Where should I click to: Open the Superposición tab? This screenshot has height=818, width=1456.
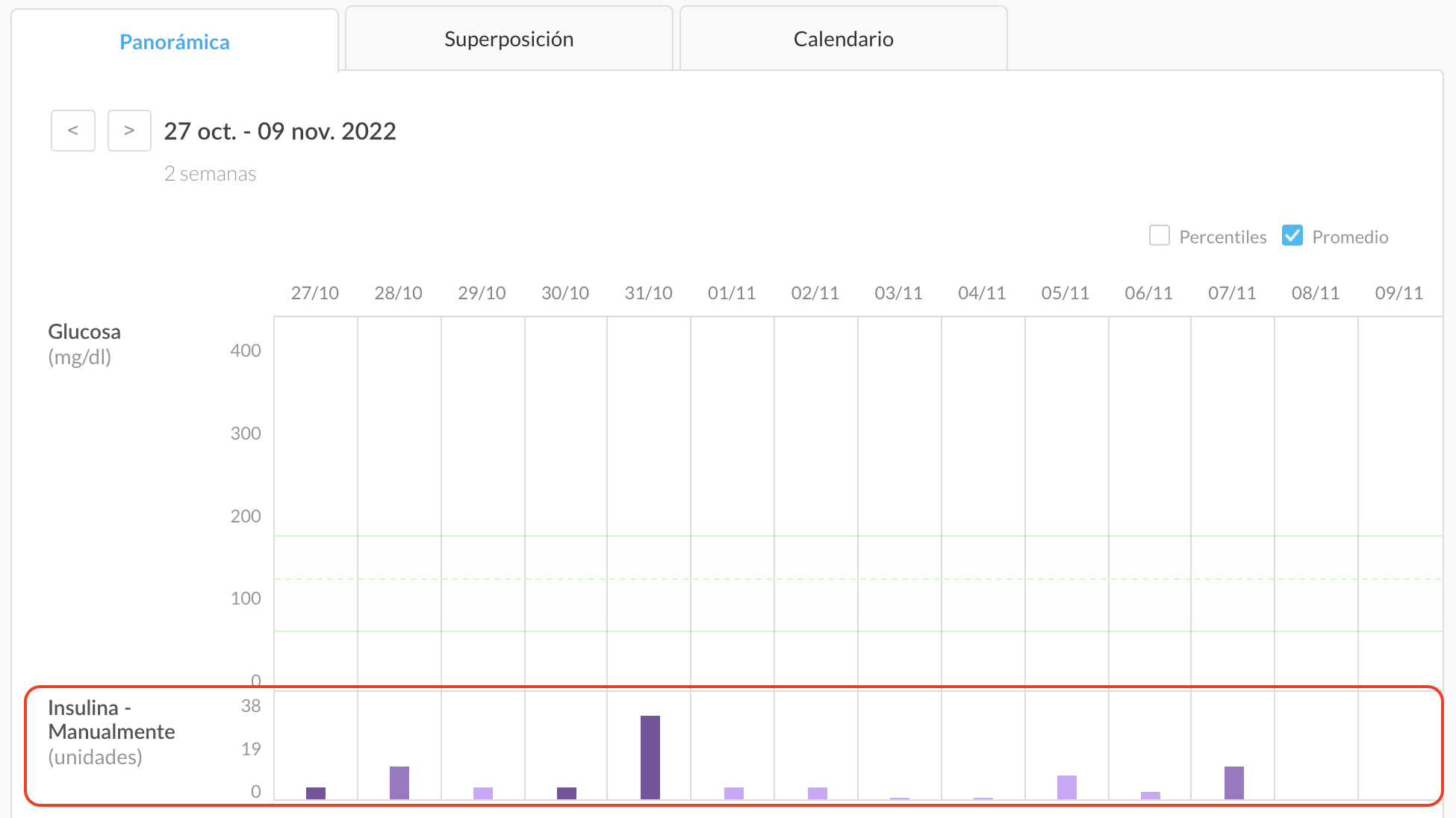pos(509,39)
